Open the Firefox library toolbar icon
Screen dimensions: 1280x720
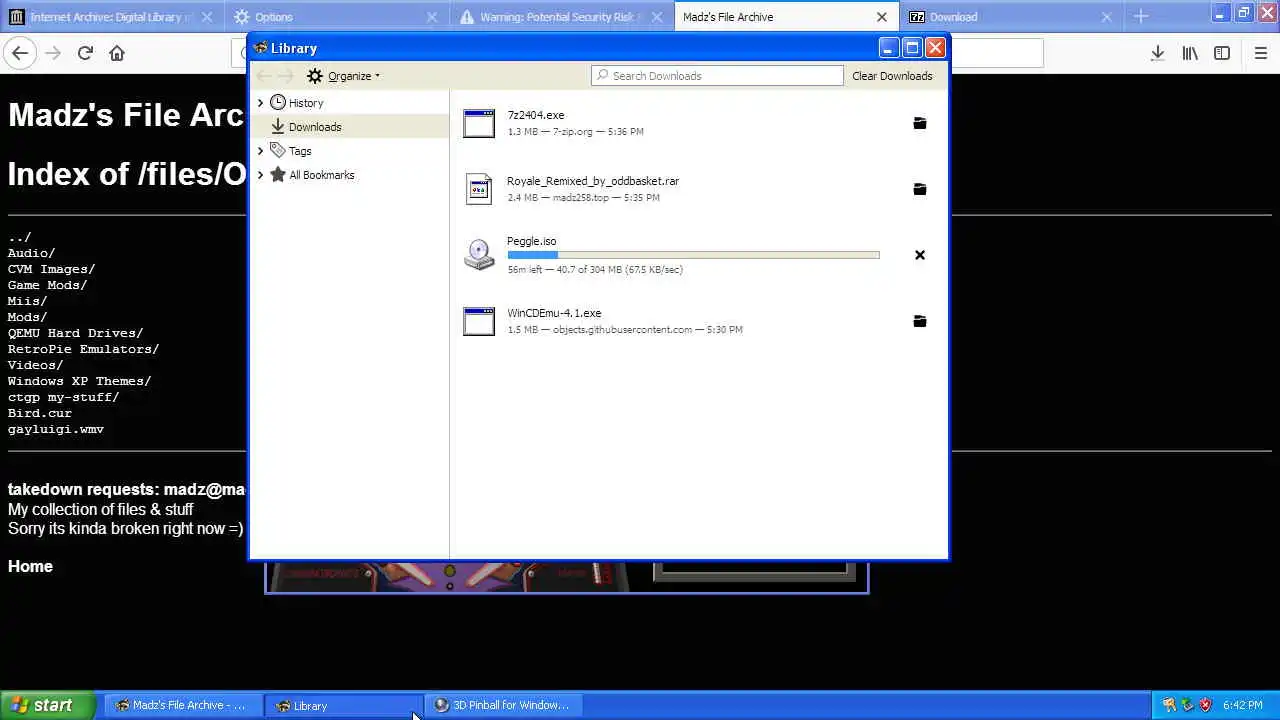[1190, 53]
